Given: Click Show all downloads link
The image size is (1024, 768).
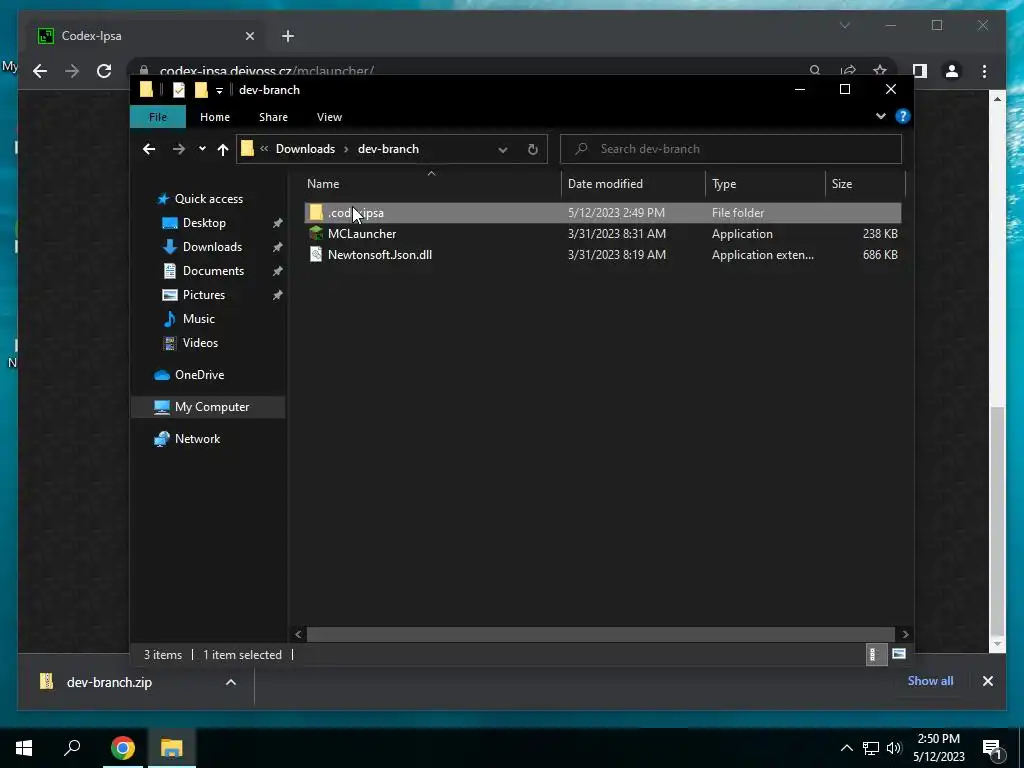Looking at the screenshot, I should [x=930, y=681].
